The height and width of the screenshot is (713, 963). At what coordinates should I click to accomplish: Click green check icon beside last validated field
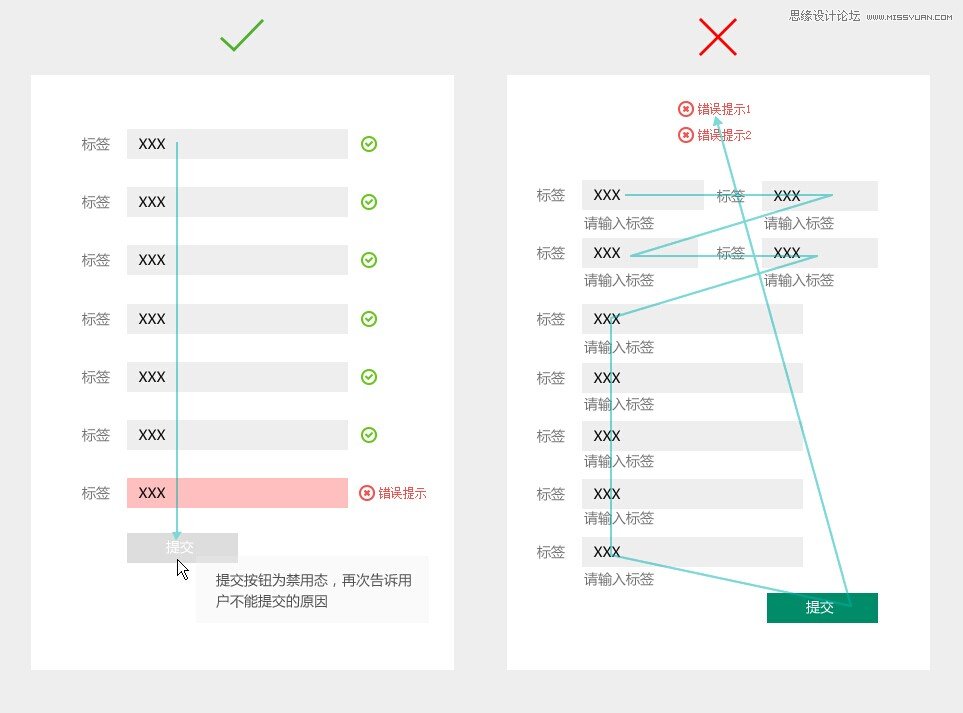click(369, 434)
